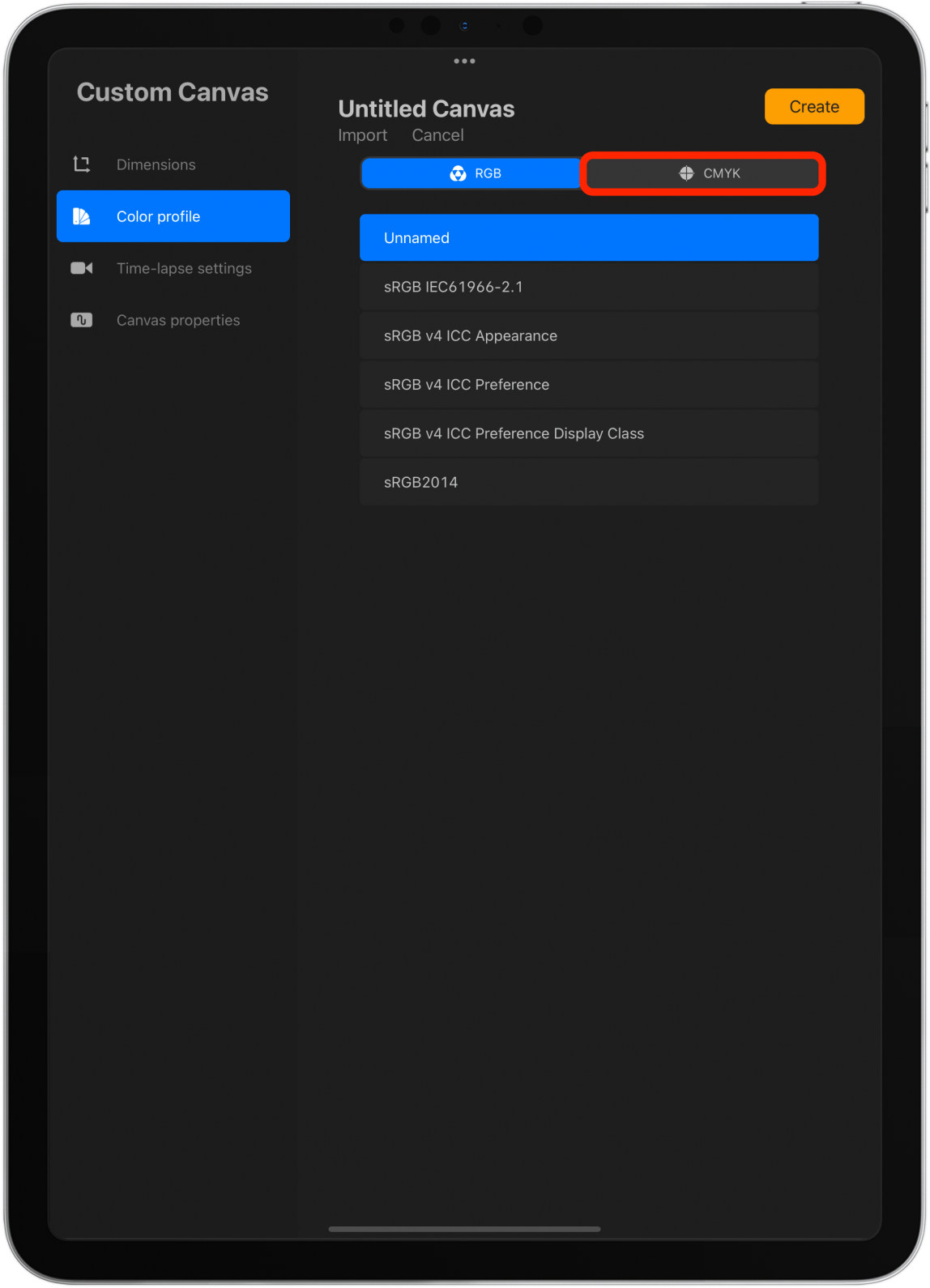Screen dimensions: 930x1288
Task: Tap the three-dot multitasking menu at top
Action: 464,62
